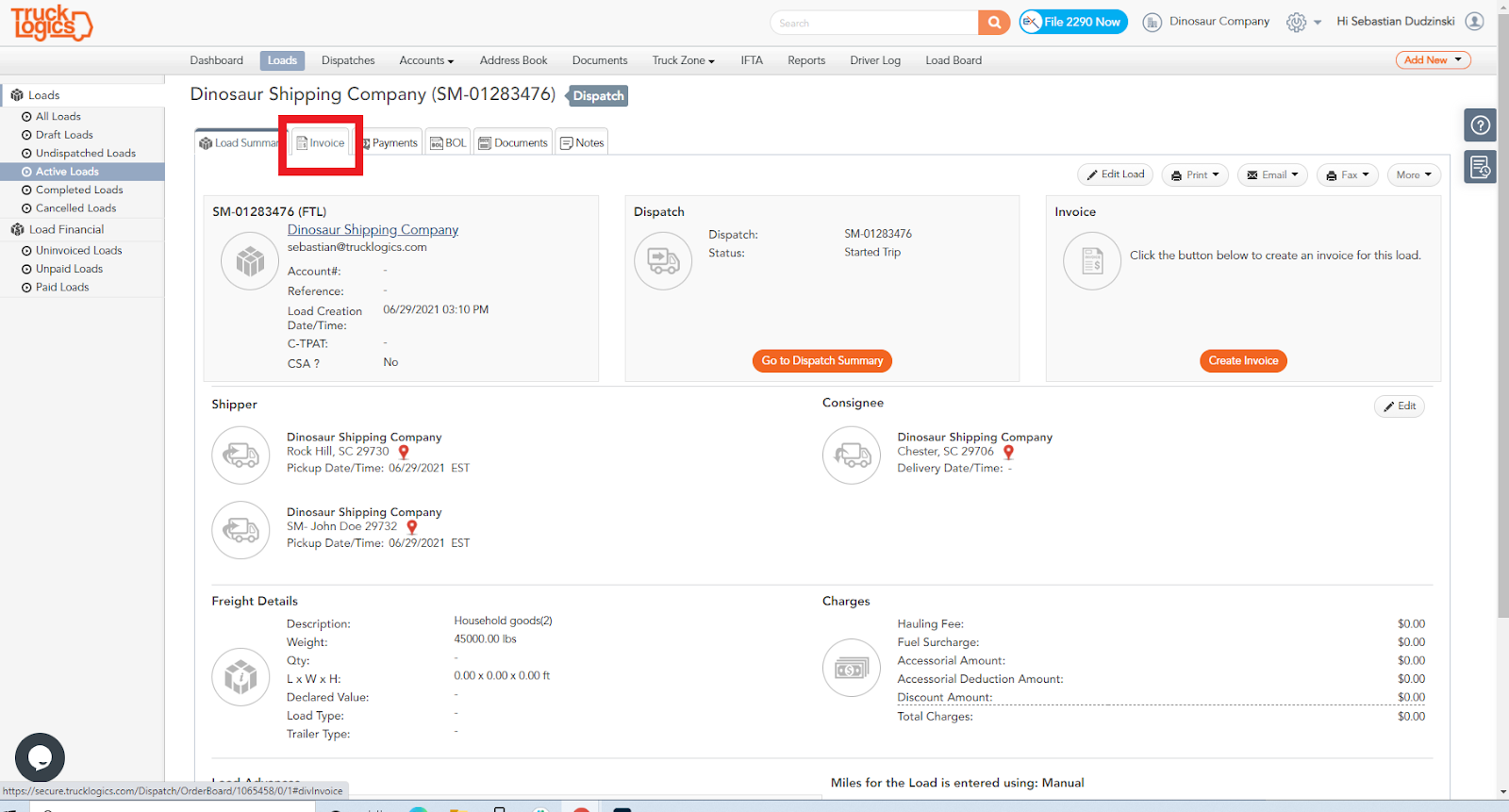Screen dimensions: 1509x812
Task: Open Driver Log page
Action: 875,60
